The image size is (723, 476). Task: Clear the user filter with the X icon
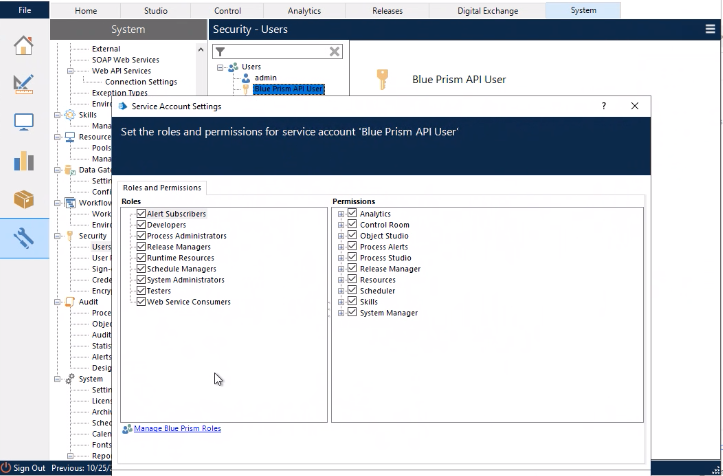335,52
